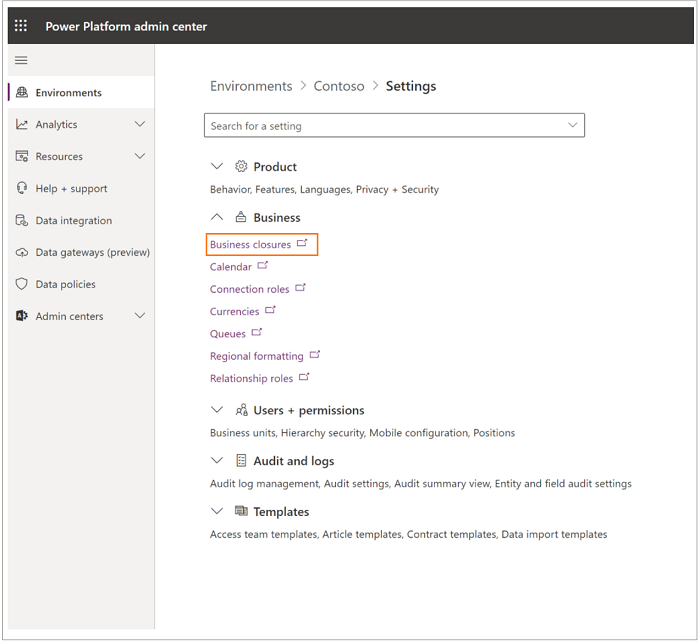Open the Relationship roles link
The width and height of the screenshot is (700, 644).
[x=251, y=378]
